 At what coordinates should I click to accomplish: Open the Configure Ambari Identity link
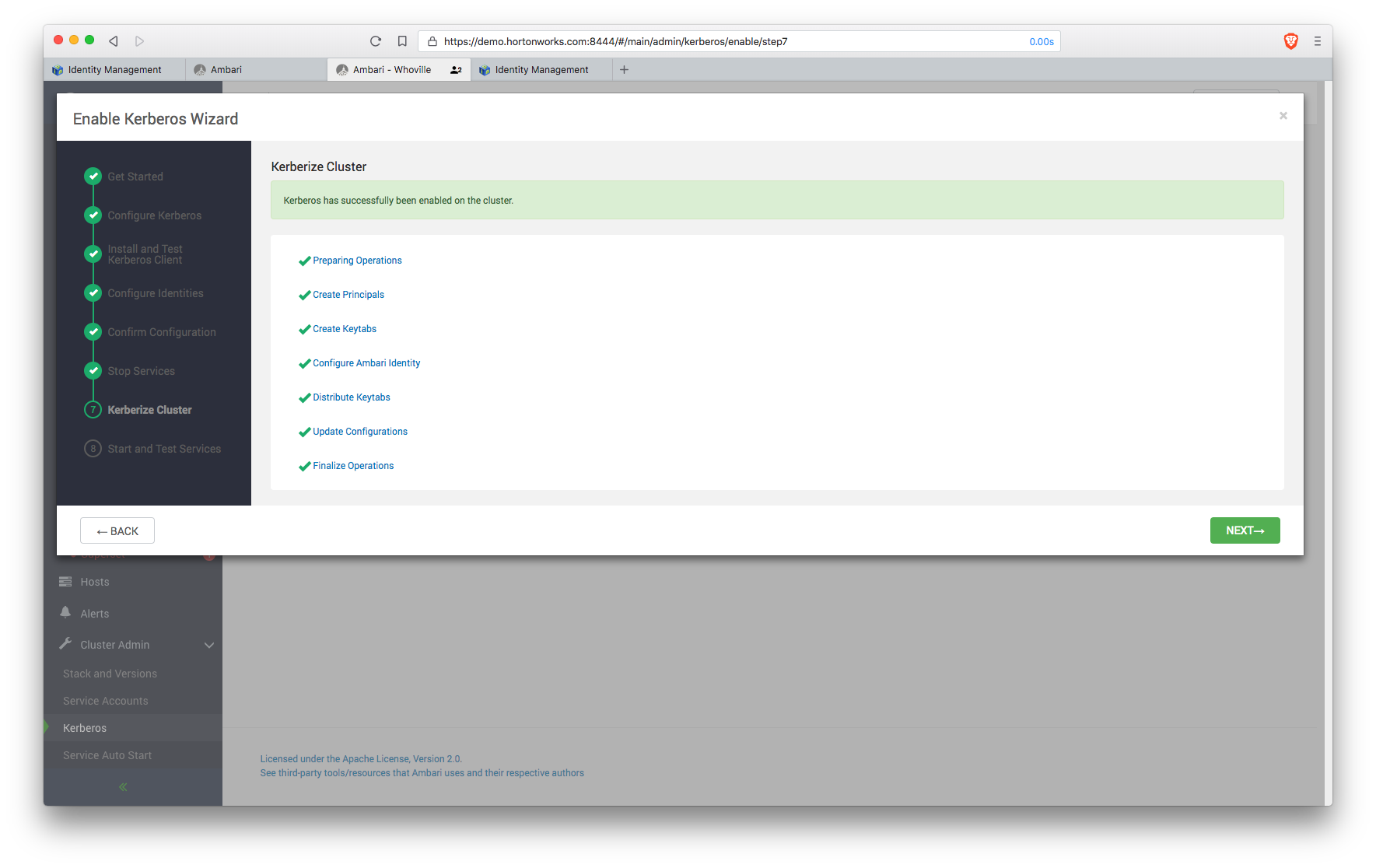point(366,363)
